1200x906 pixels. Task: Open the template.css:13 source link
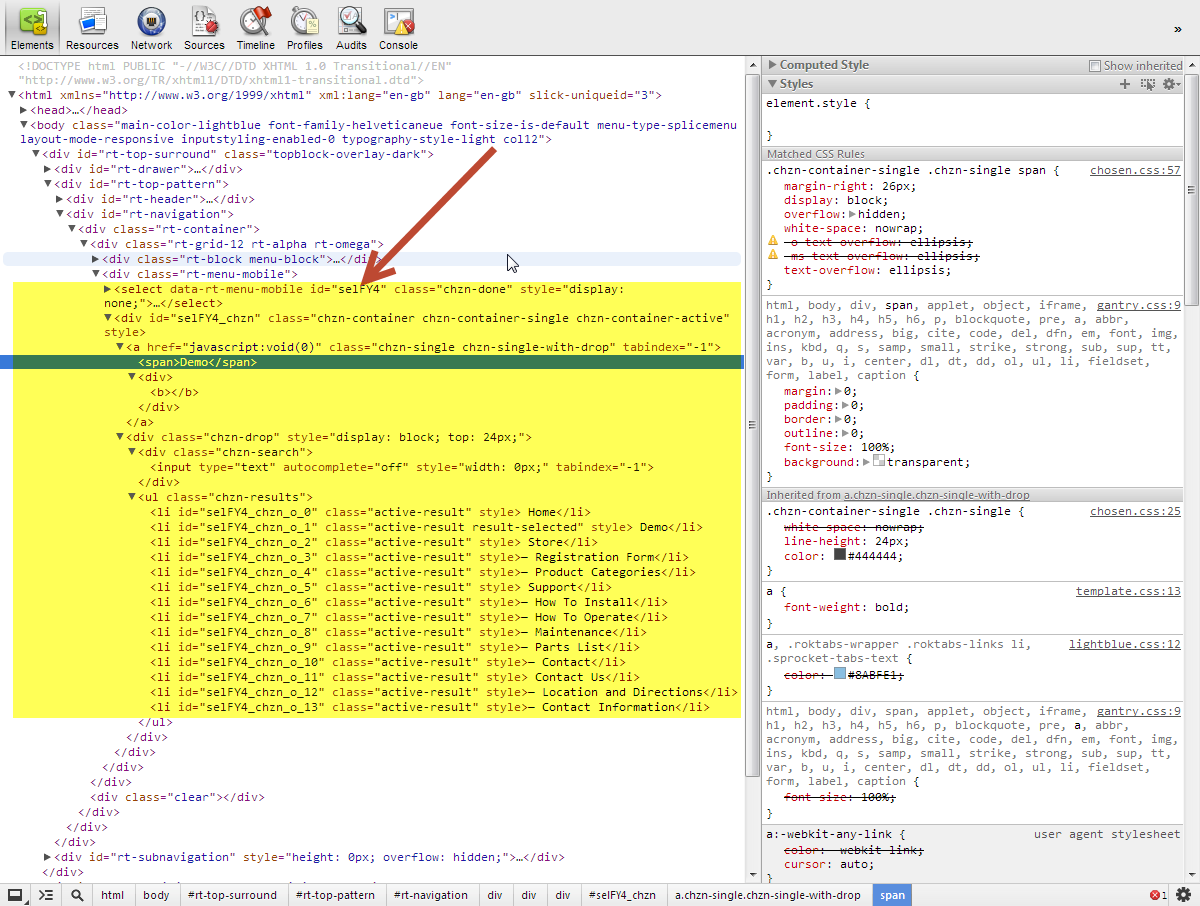tap(1127, 591)
